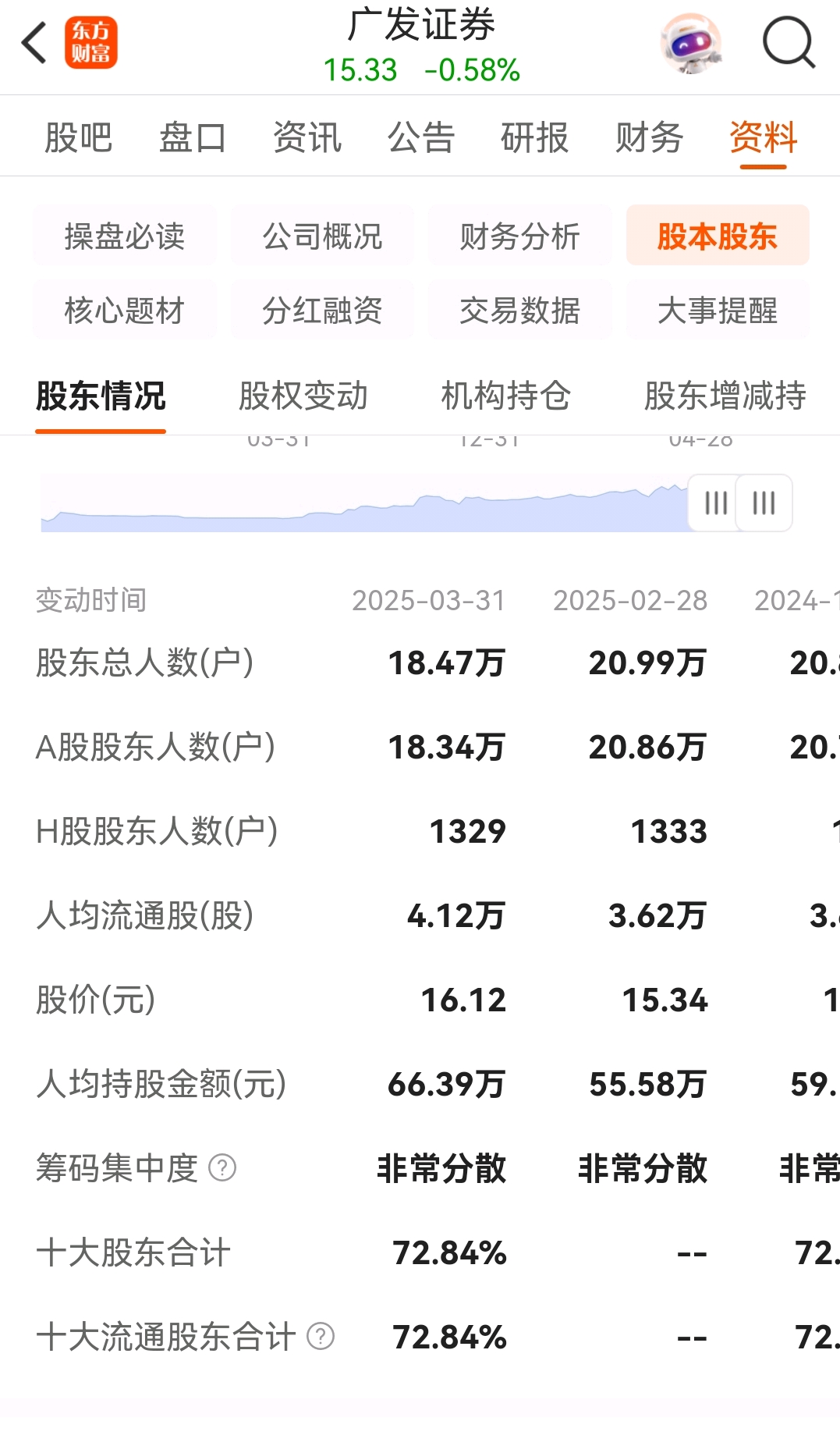
Task: Tap the 18.47万 shareholder count value
Action: [x=447, y=663]
